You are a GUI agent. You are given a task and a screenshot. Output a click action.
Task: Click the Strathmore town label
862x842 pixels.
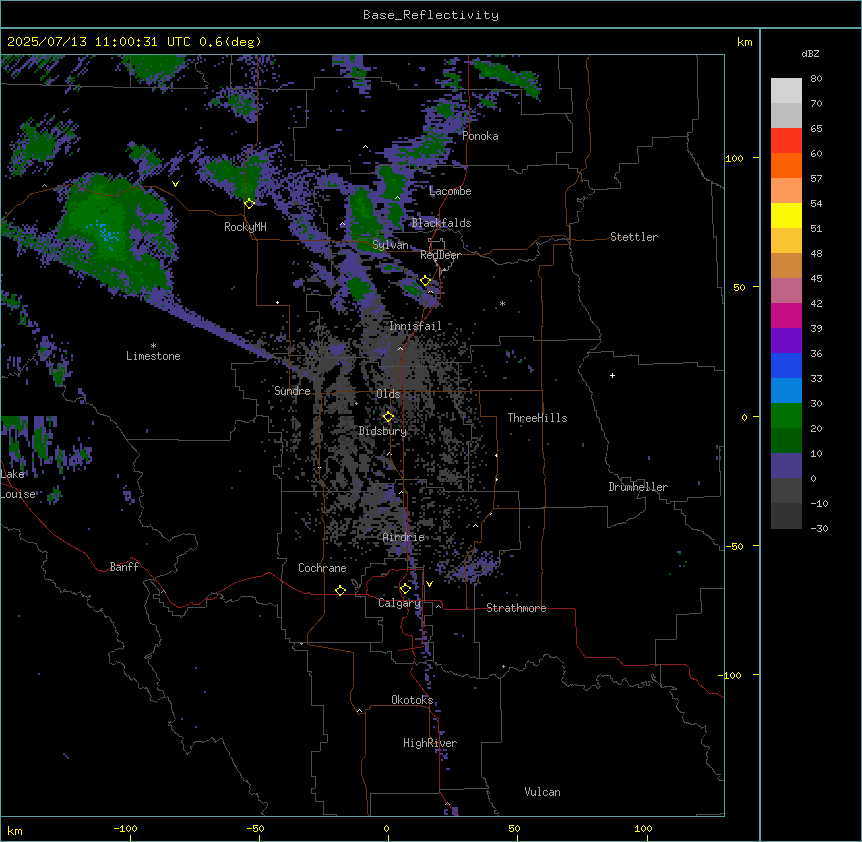click(x=516, y=608)
